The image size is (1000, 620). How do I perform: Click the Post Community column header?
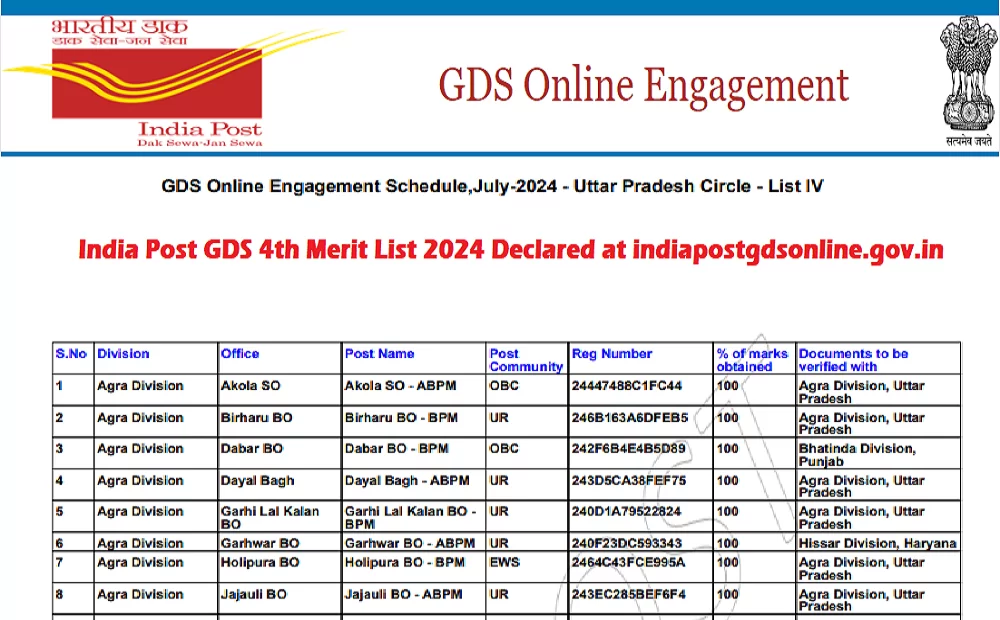click(x=526, y=360)
